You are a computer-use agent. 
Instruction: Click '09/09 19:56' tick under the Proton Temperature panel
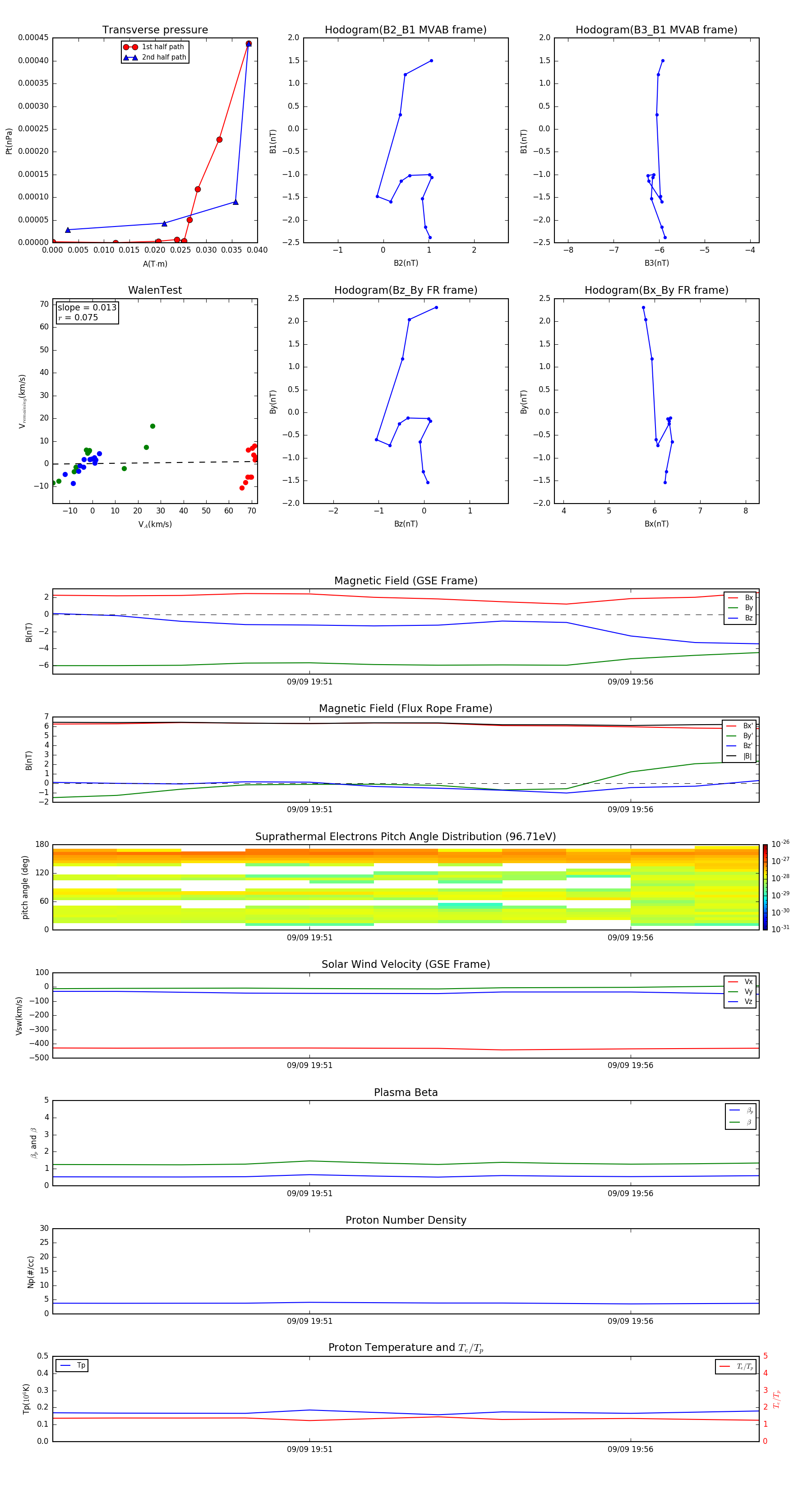[630, 1449]
